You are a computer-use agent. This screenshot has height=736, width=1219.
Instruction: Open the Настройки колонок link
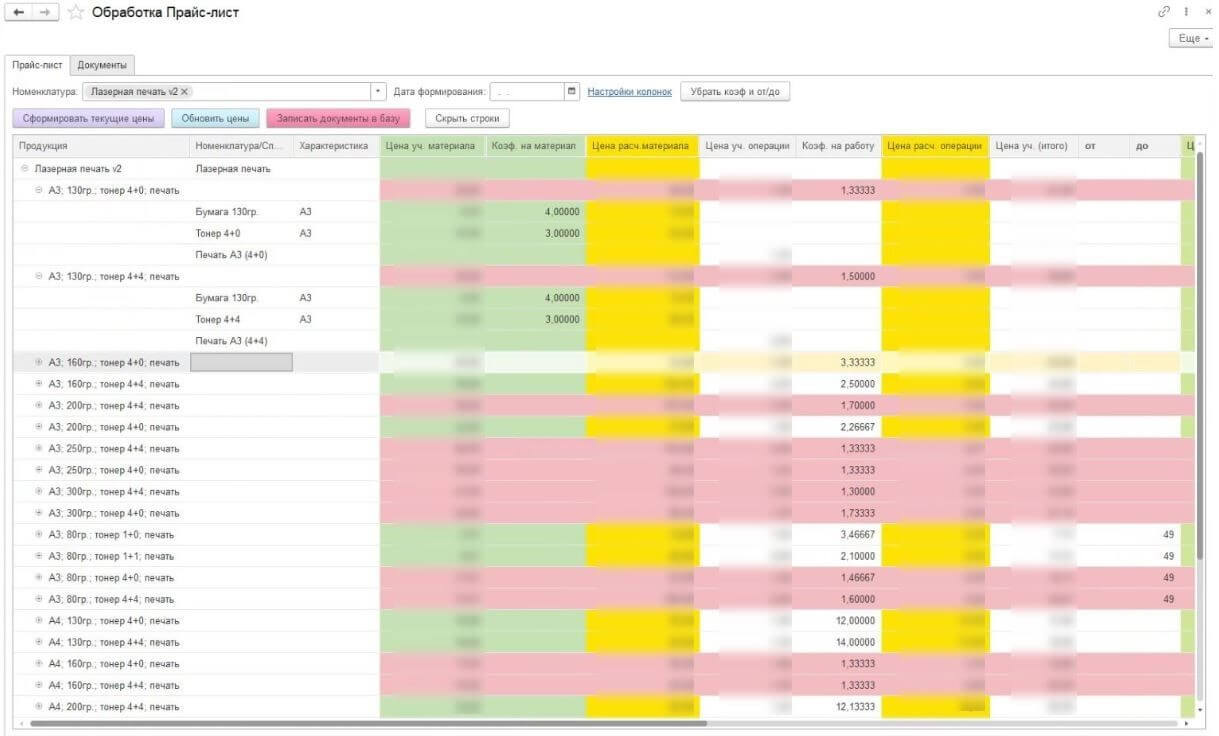coord(629,91)
